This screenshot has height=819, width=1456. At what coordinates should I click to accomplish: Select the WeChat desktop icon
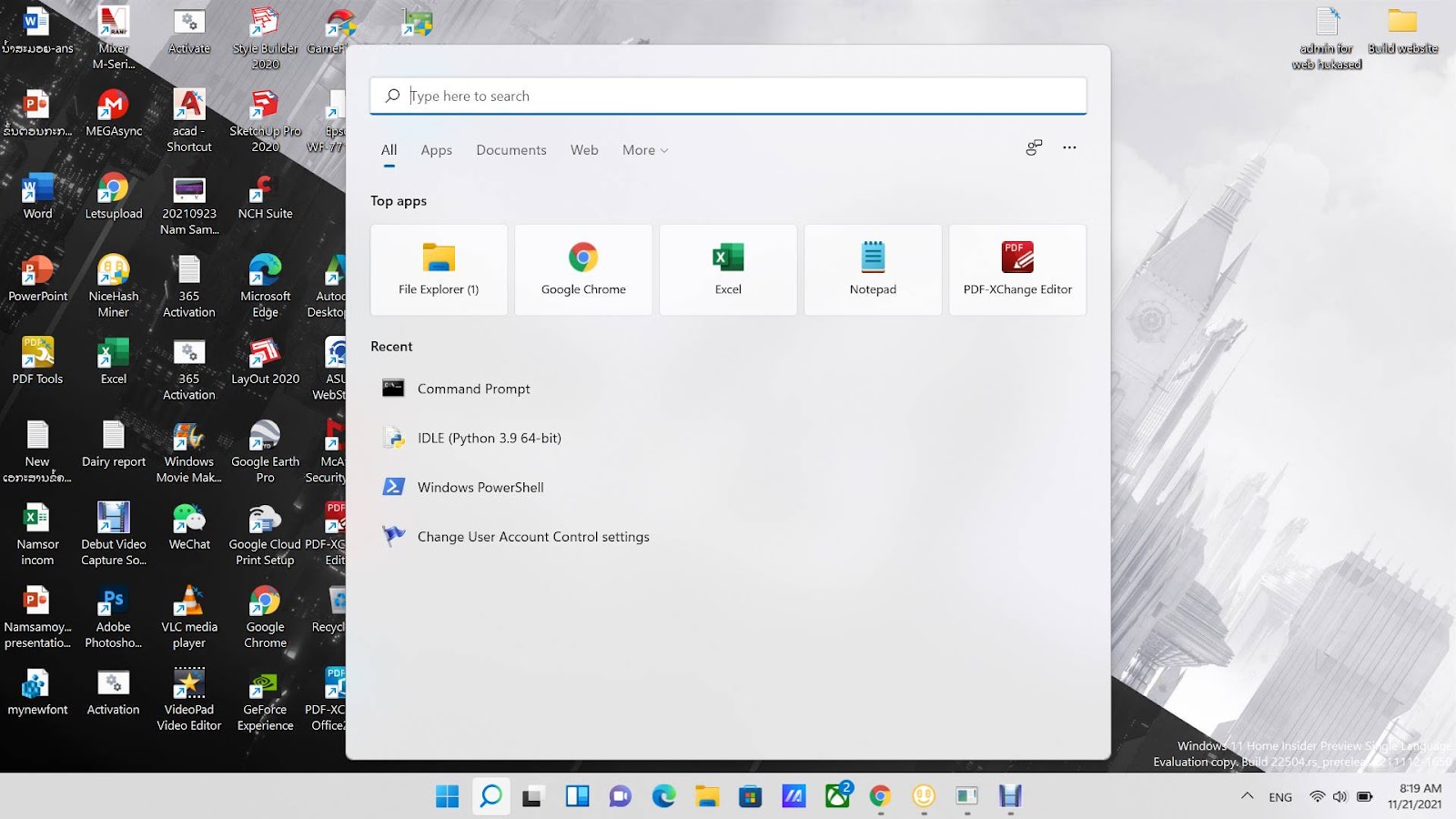[x=189, y=528]
